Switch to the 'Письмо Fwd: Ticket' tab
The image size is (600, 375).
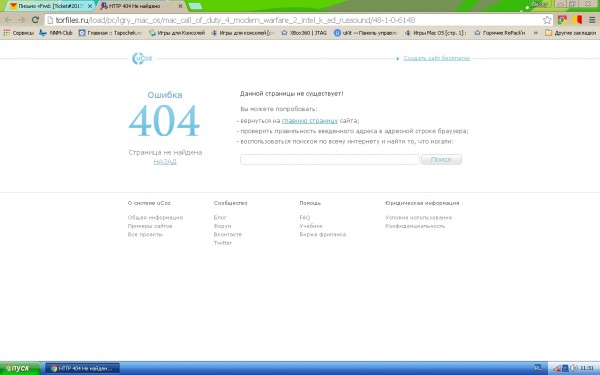pyautogui.click(x=51, y=6)
